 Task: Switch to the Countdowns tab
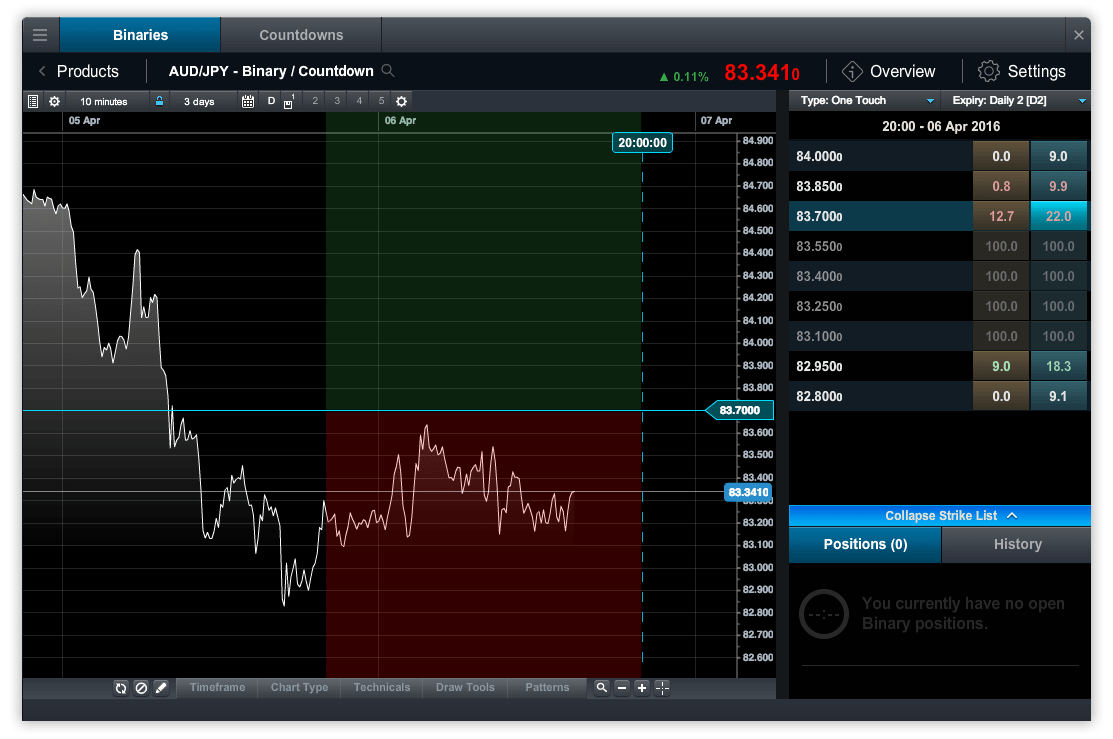[x=301, y=35]
